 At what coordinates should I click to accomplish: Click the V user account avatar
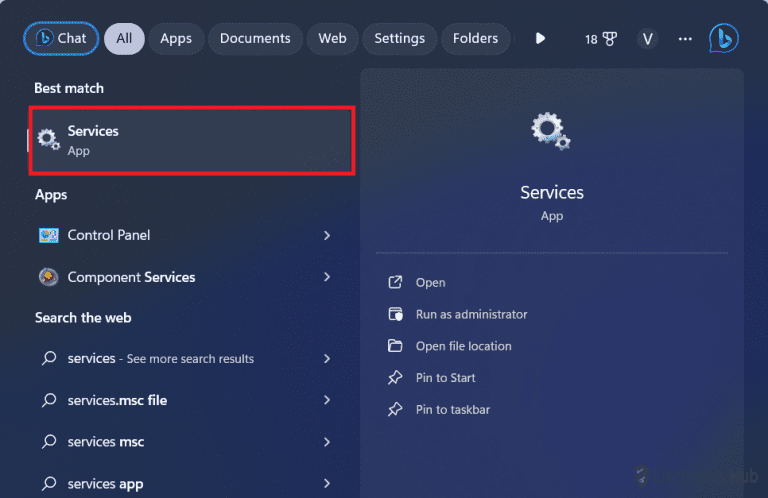648,39
